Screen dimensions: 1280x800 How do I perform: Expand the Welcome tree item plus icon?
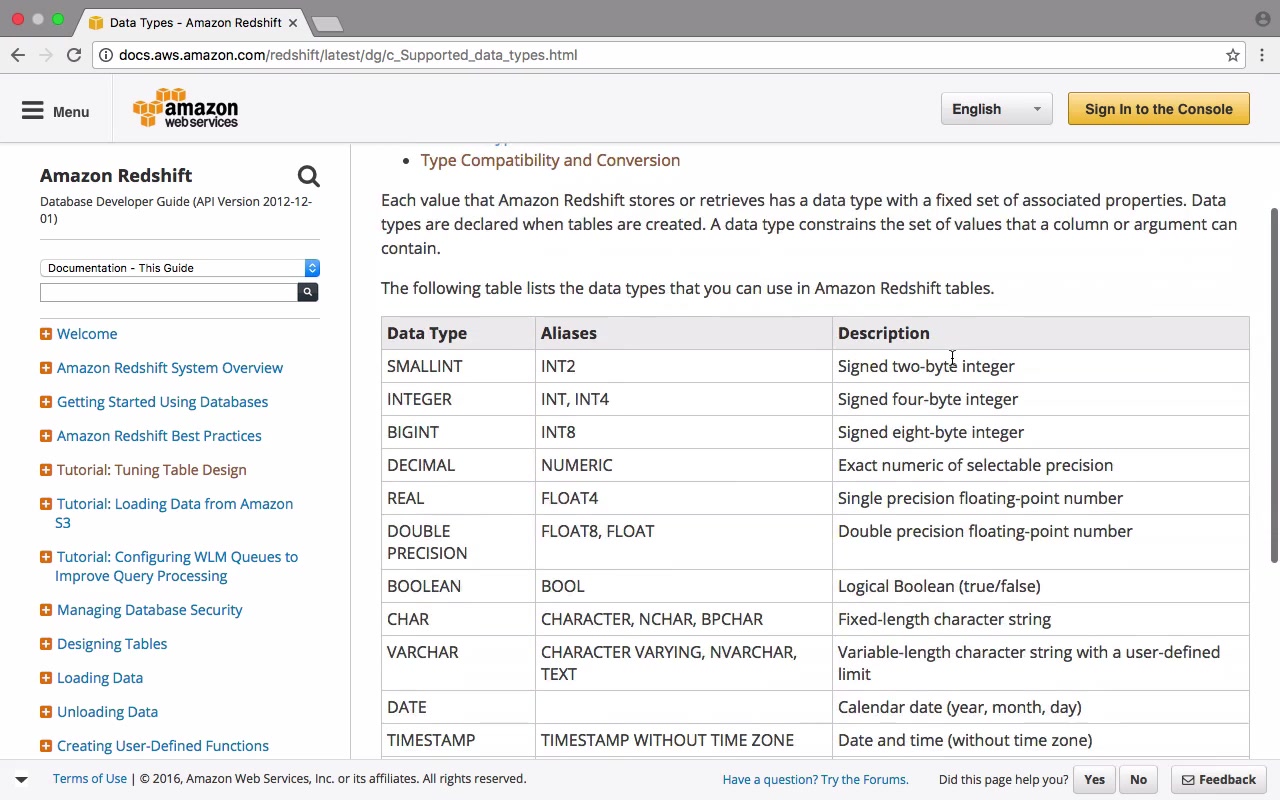[46, 334]
